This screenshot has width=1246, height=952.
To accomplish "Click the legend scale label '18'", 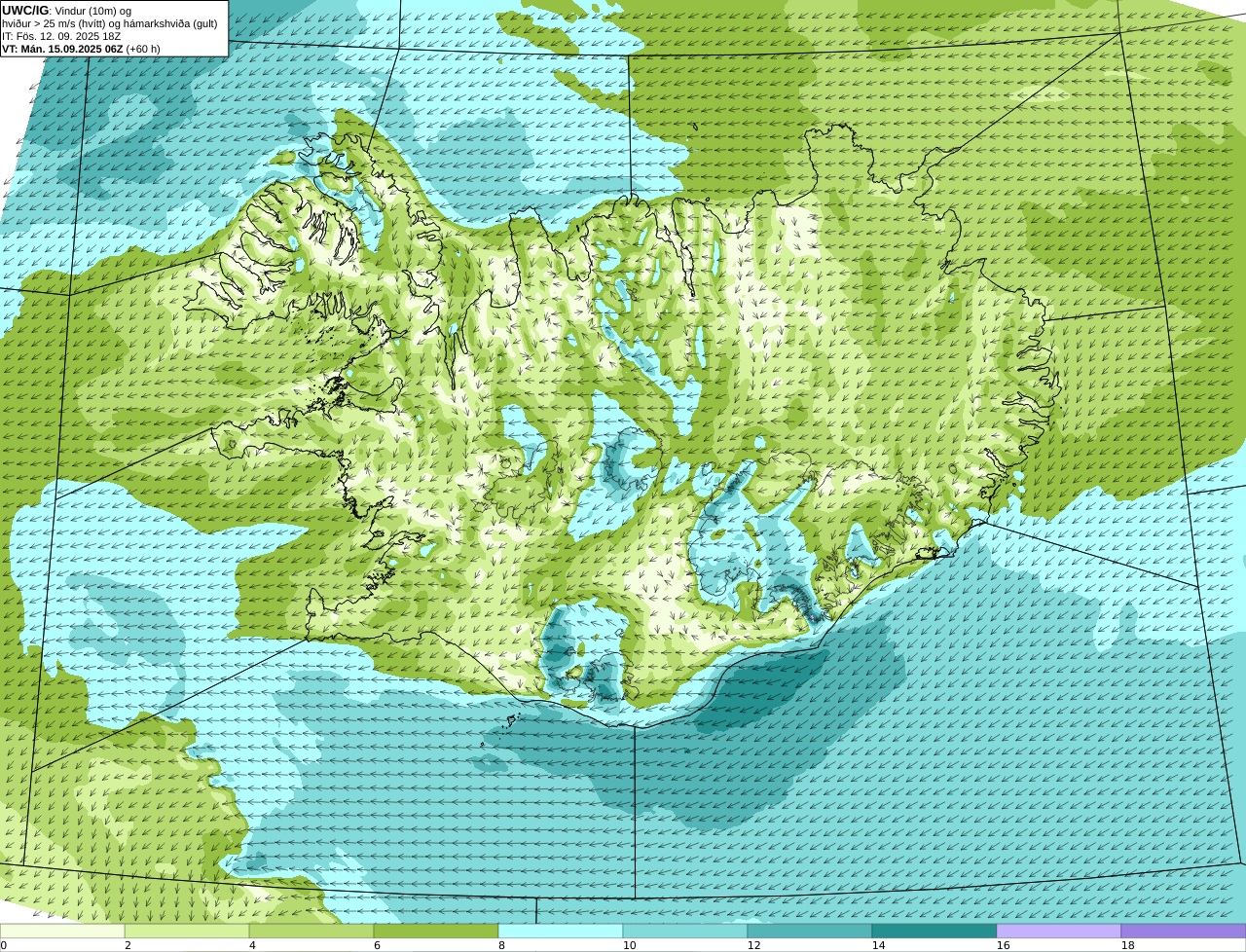I will [x=1128, y=945].
